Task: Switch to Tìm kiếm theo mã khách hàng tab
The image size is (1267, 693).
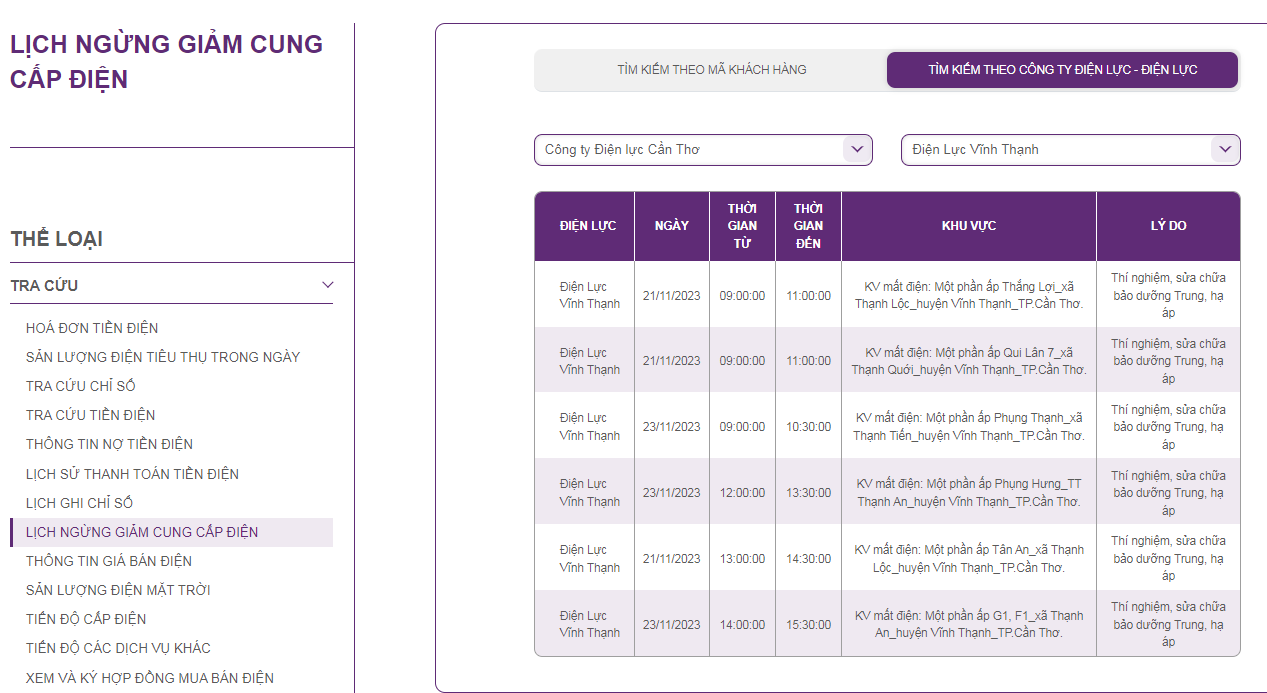Action: 712,70
